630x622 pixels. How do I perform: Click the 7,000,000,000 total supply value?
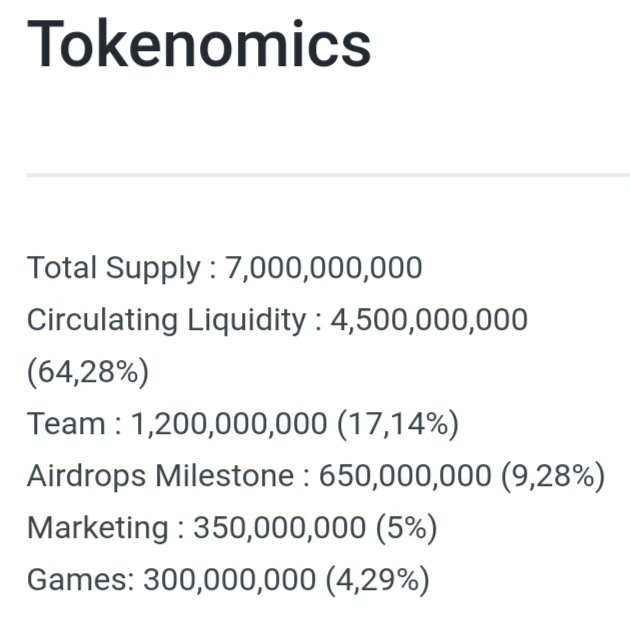(323, 268)
